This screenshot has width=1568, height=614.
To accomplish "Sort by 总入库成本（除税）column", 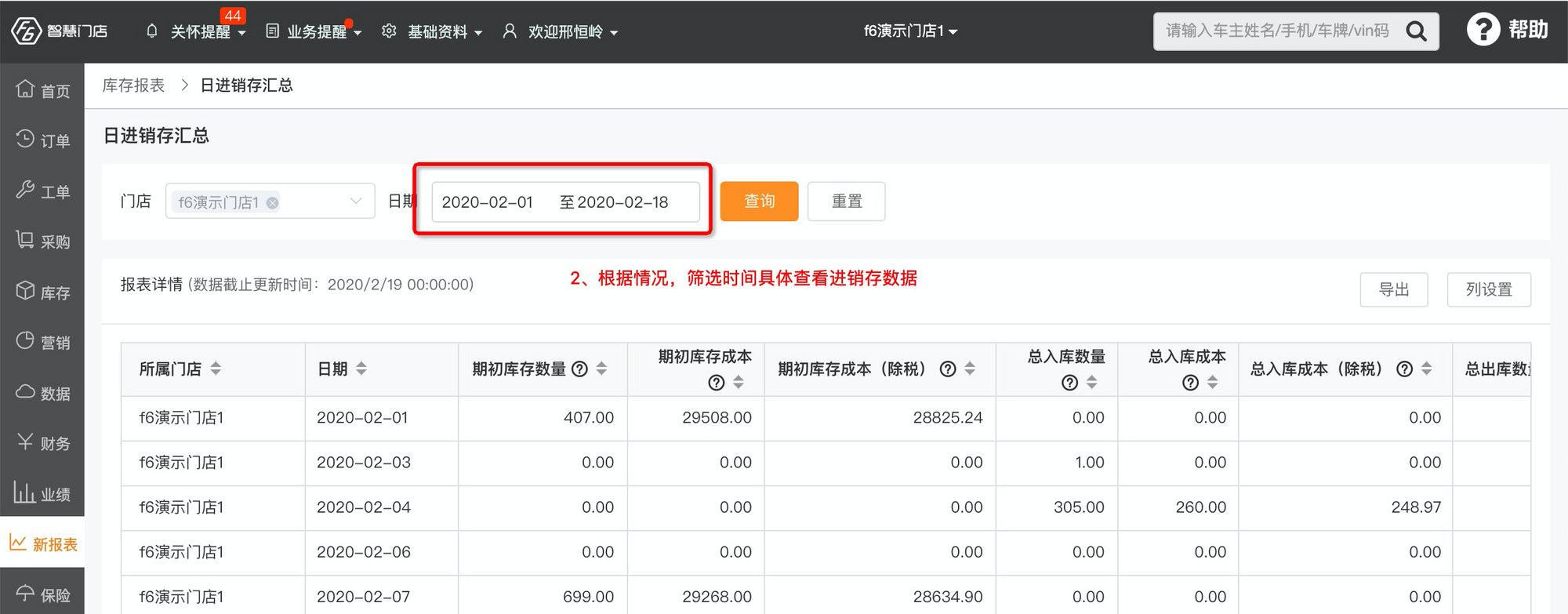I will [1426, 369].
